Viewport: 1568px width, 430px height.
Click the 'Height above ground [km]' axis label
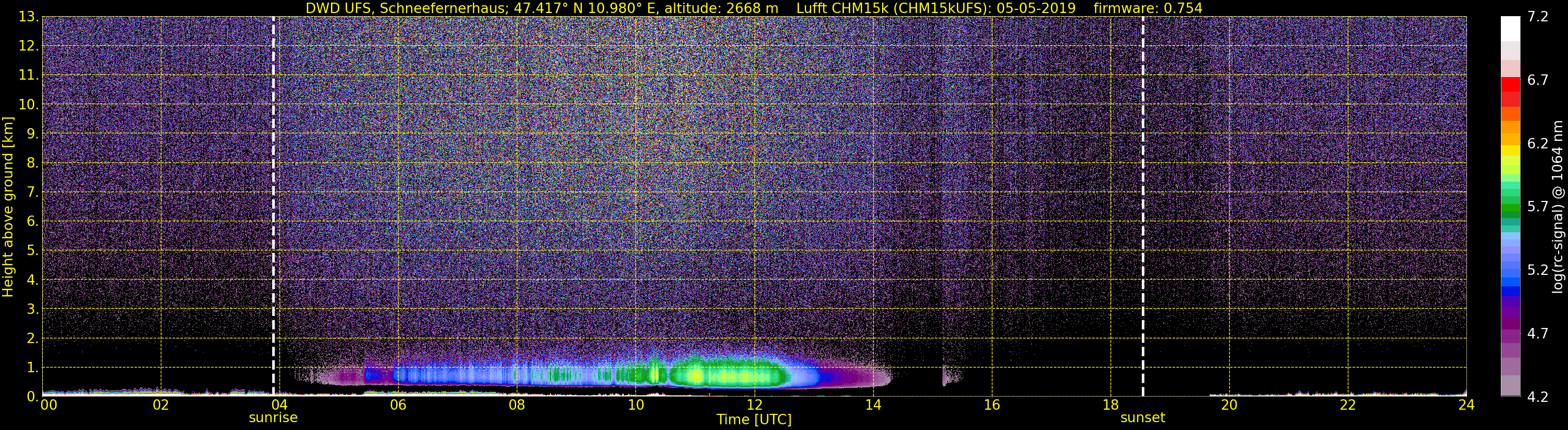pyautogui.click(x=8, y=207)
